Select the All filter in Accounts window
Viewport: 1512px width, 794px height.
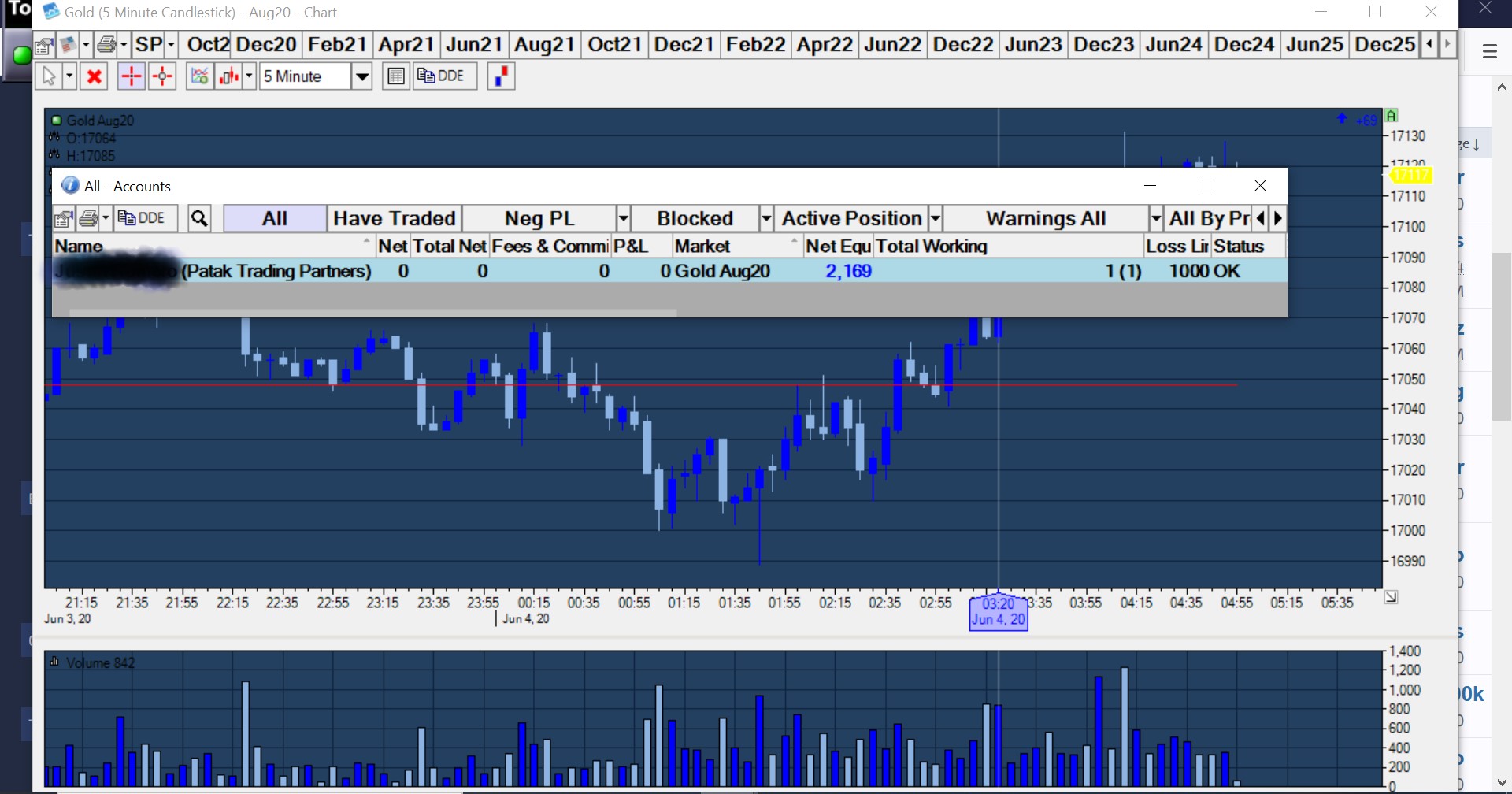pyautogui.click(x=275, y=218)
